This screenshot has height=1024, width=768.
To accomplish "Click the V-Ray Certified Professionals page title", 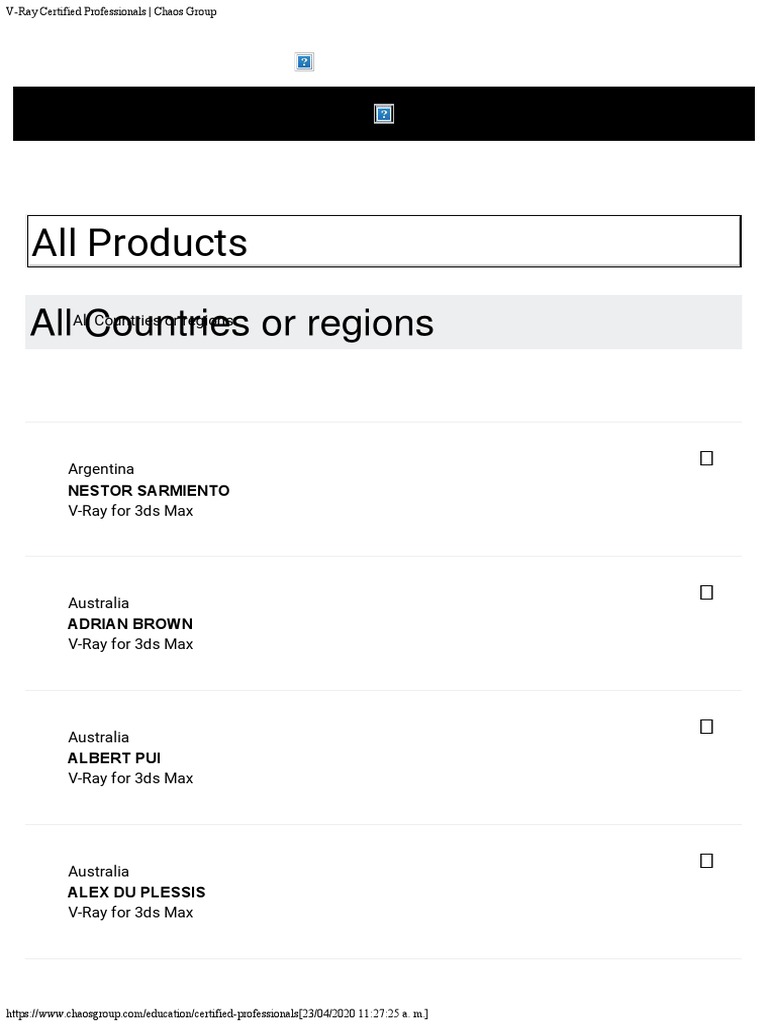I will point(111,11).
